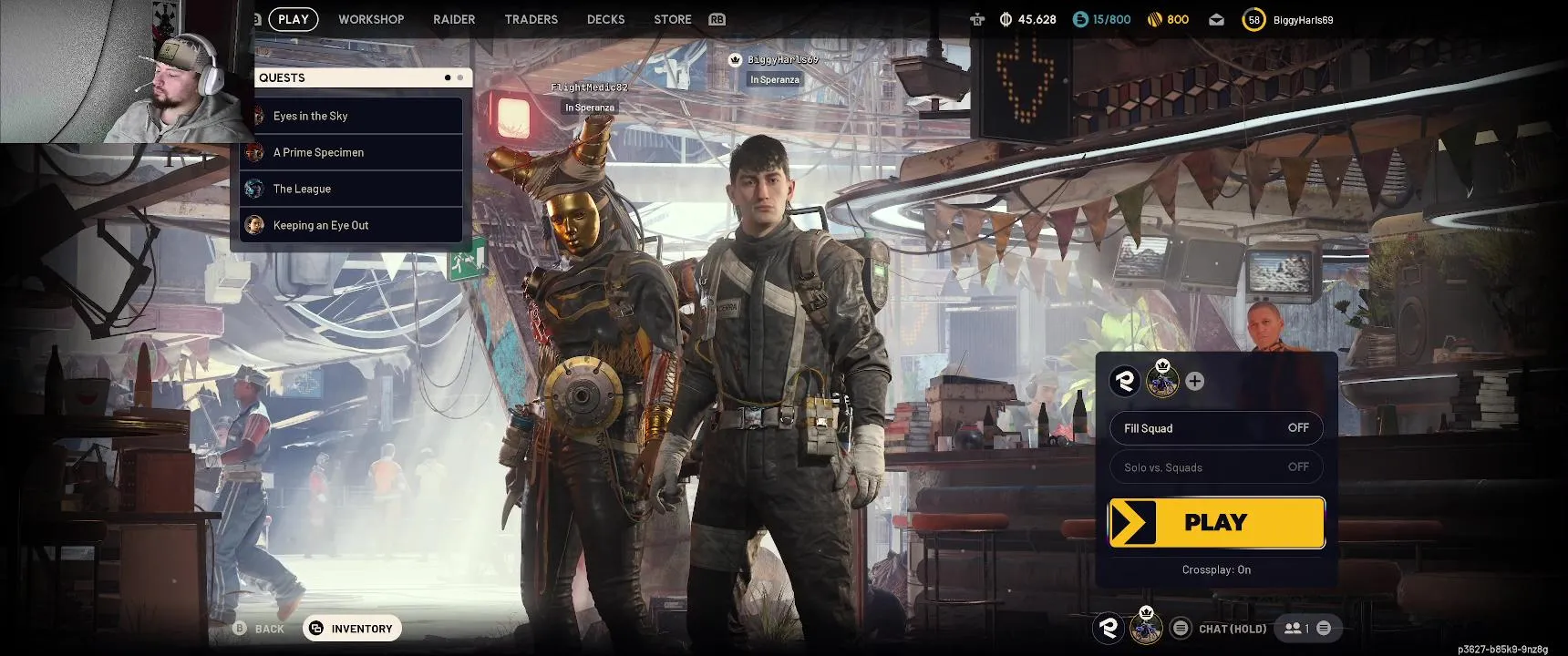The image size is (1568, 656).
Task: Click the yellow striped token icon by 800
Action: 1154,19
